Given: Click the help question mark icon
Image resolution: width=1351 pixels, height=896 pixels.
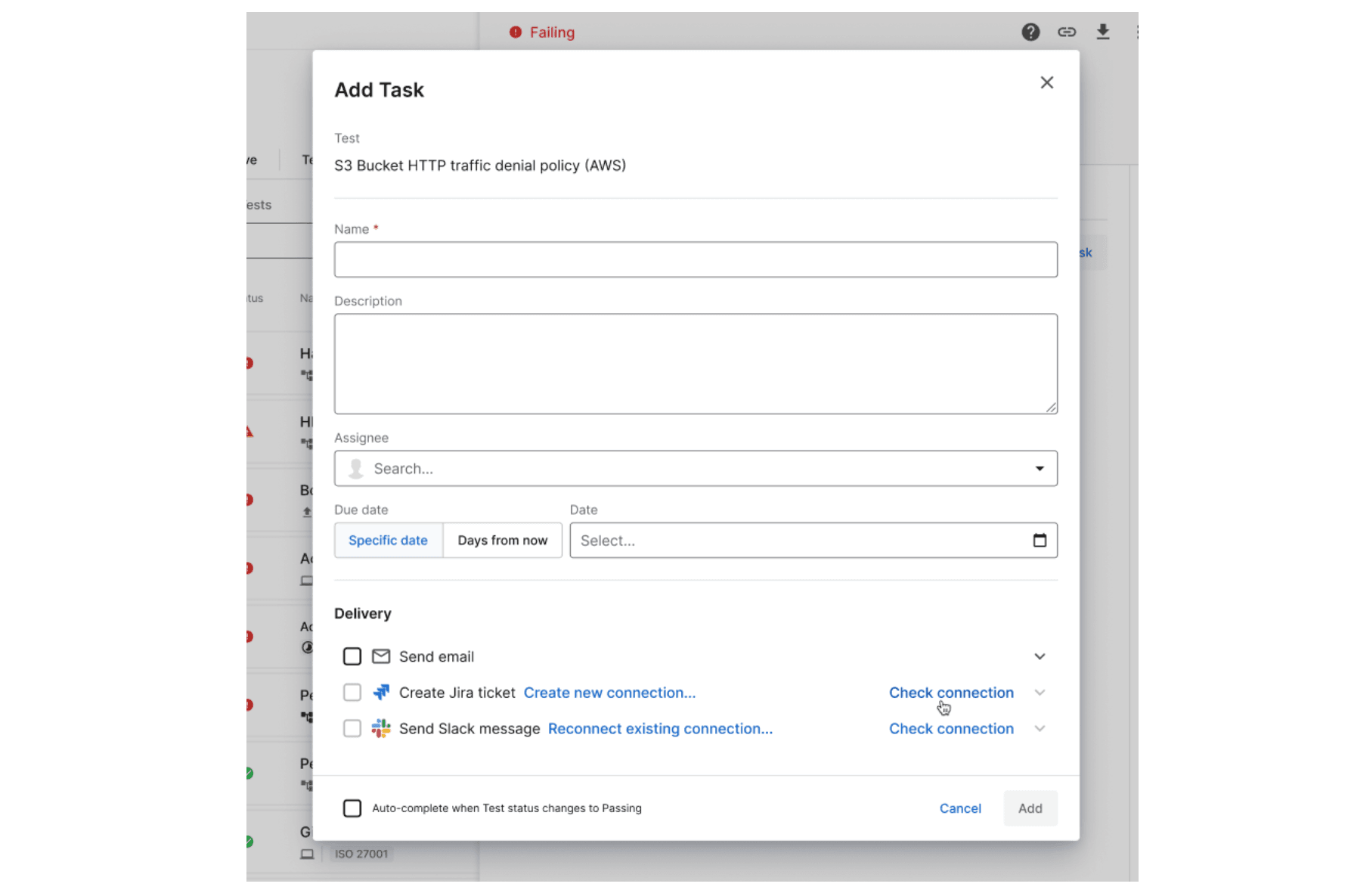Looking at the screenshot, I should [x=1030, y=33].
